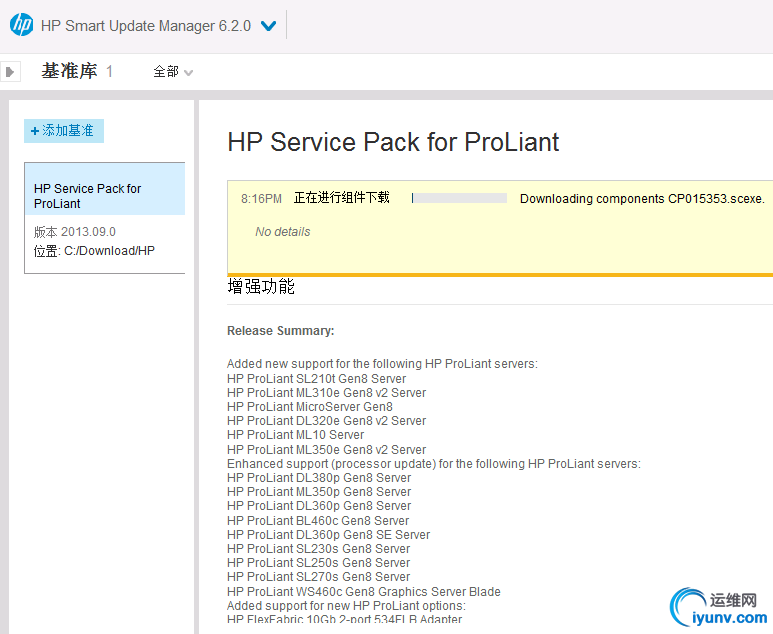Open the 全部 filter dropdown

173,72
